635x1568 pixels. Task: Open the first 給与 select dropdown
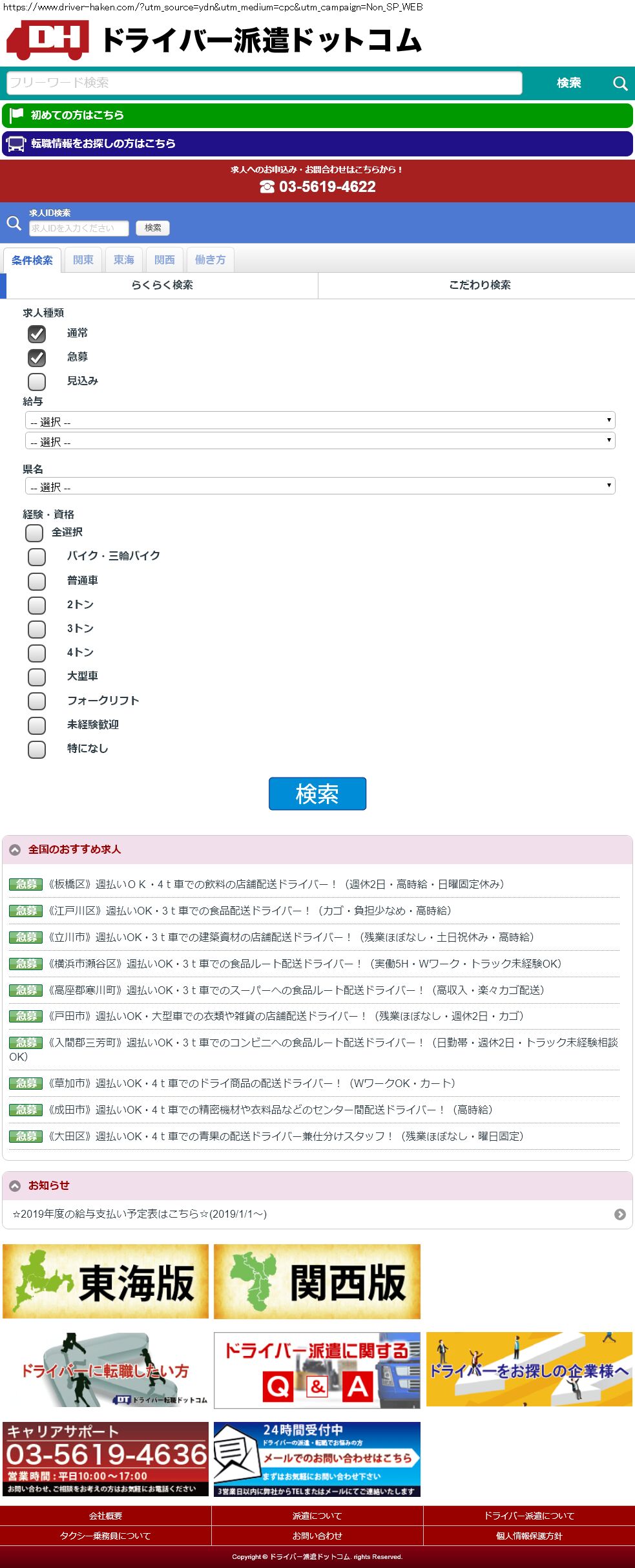(x=320, y=421)
